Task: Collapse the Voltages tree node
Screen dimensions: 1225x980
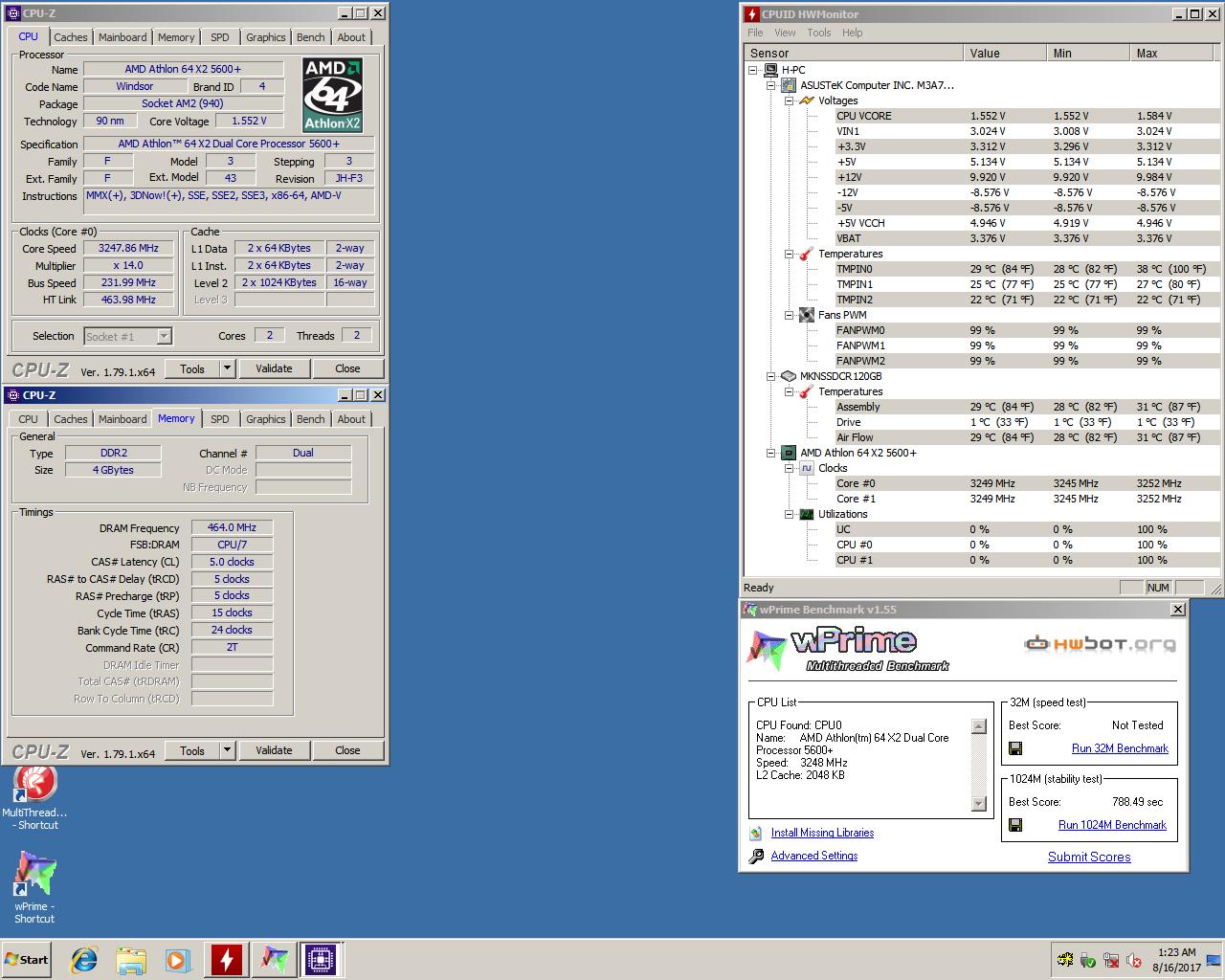Action: (789, 100)
